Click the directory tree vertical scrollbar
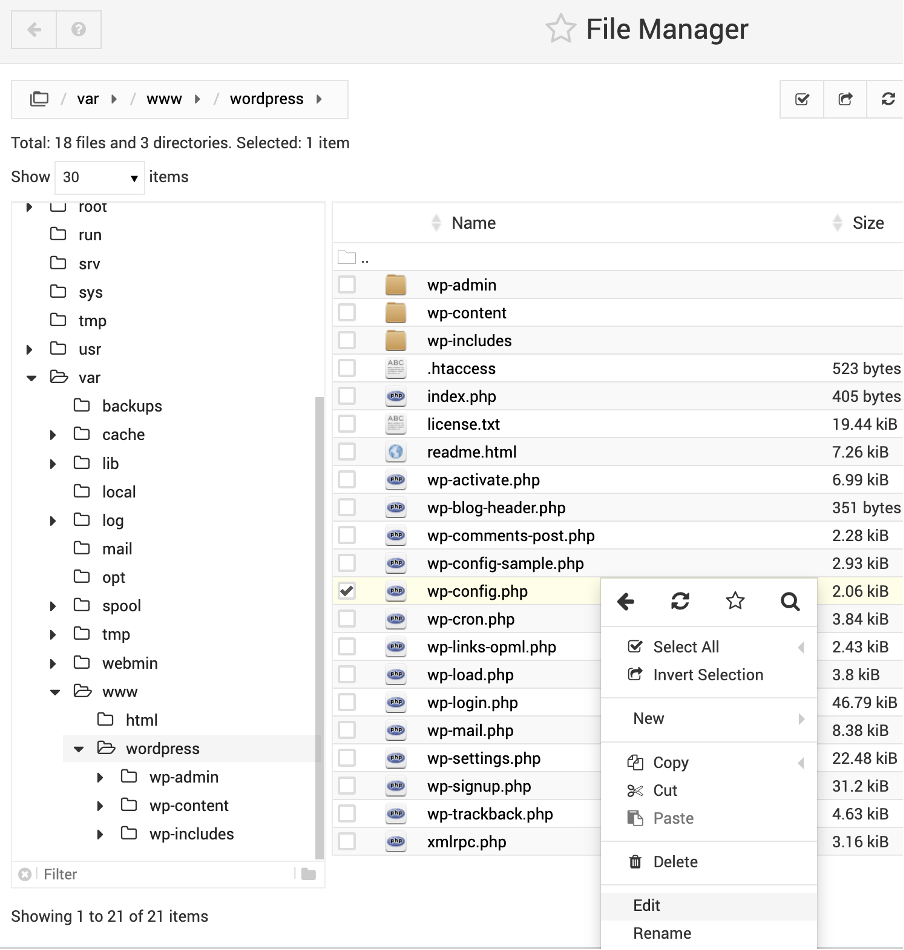Image resolution: width=904 pixels, height=950 pixels. pyautogui.click(x=319, y=627)
